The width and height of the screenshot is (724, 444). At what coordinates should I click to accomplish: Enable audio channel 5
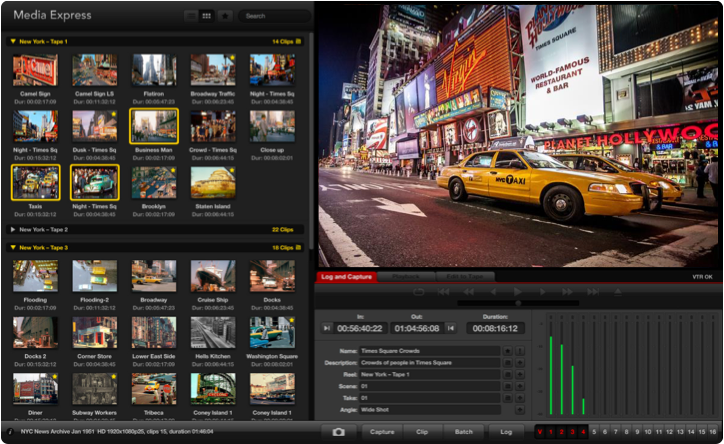click(x=594, y=432)
